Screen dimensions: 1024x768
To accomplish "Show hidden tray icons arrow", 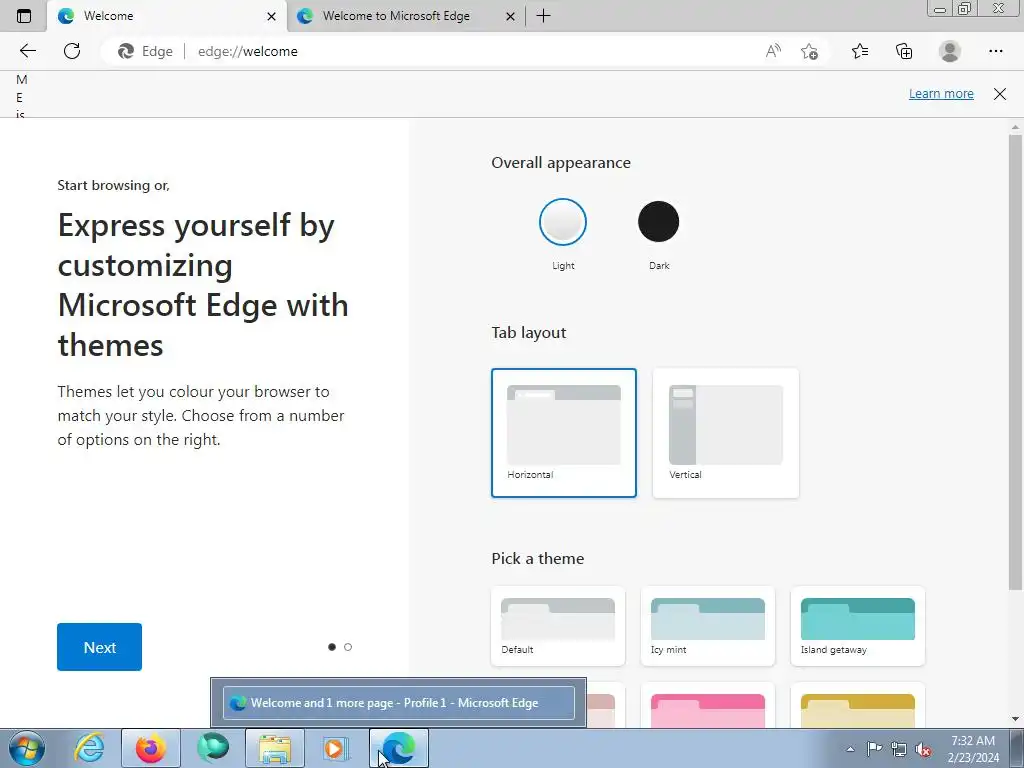I will click(x=850, y=749).
